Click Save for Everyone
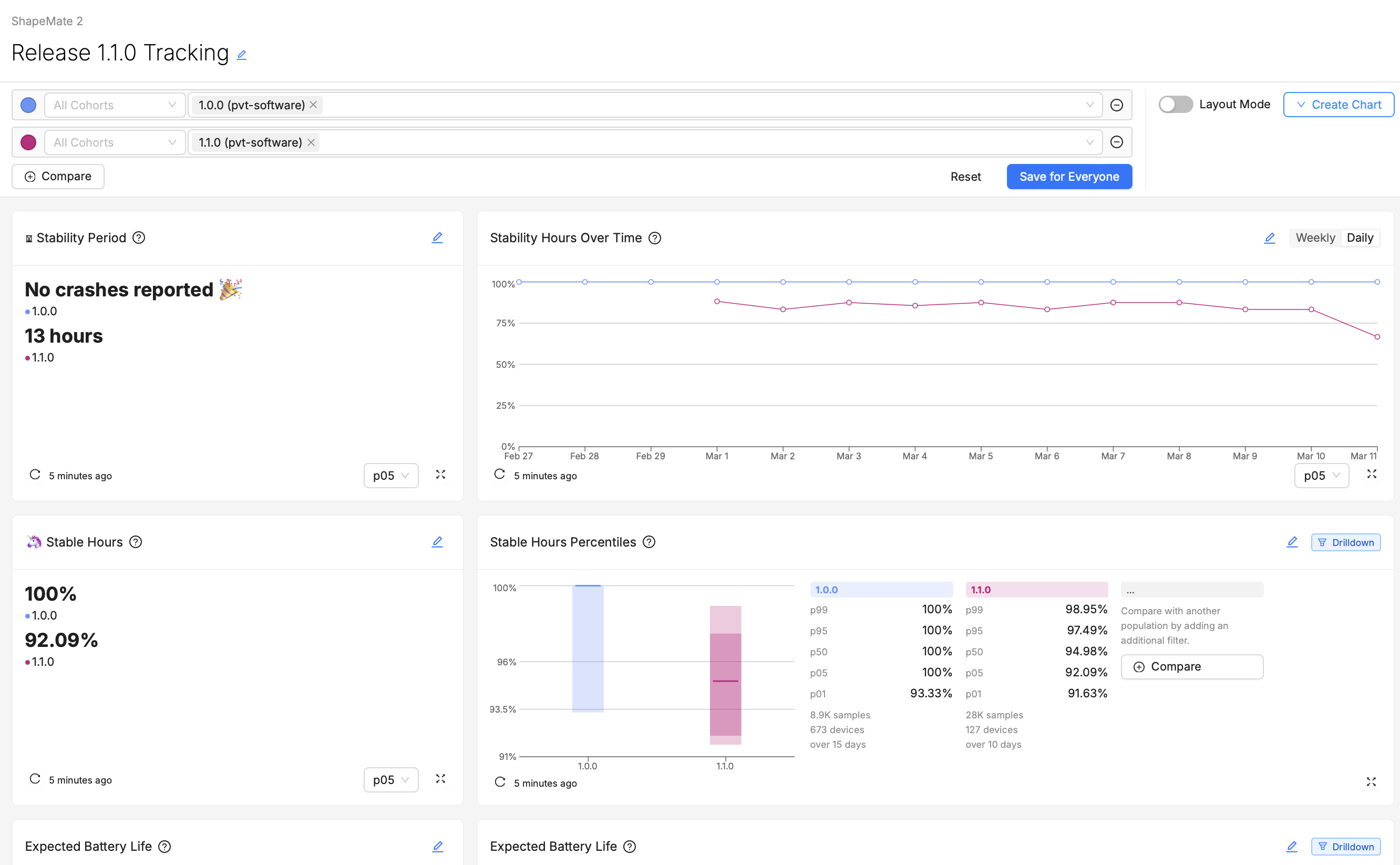The width and height of the screenshot is (1400, 865). click(1069, 176)
